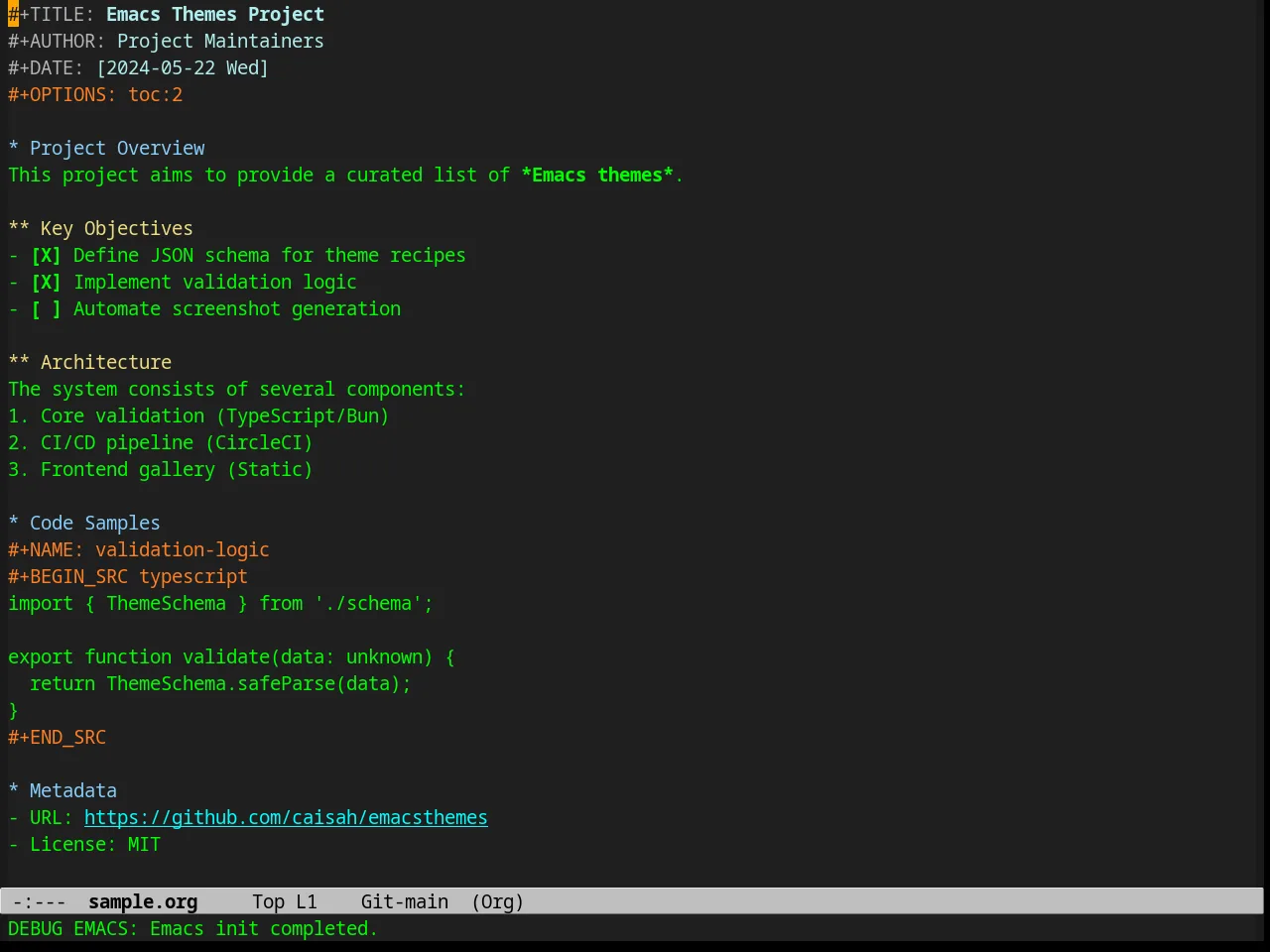Click Git-main in the mode line
Screen dimensions: 1270x952
(x=405, y=901)
